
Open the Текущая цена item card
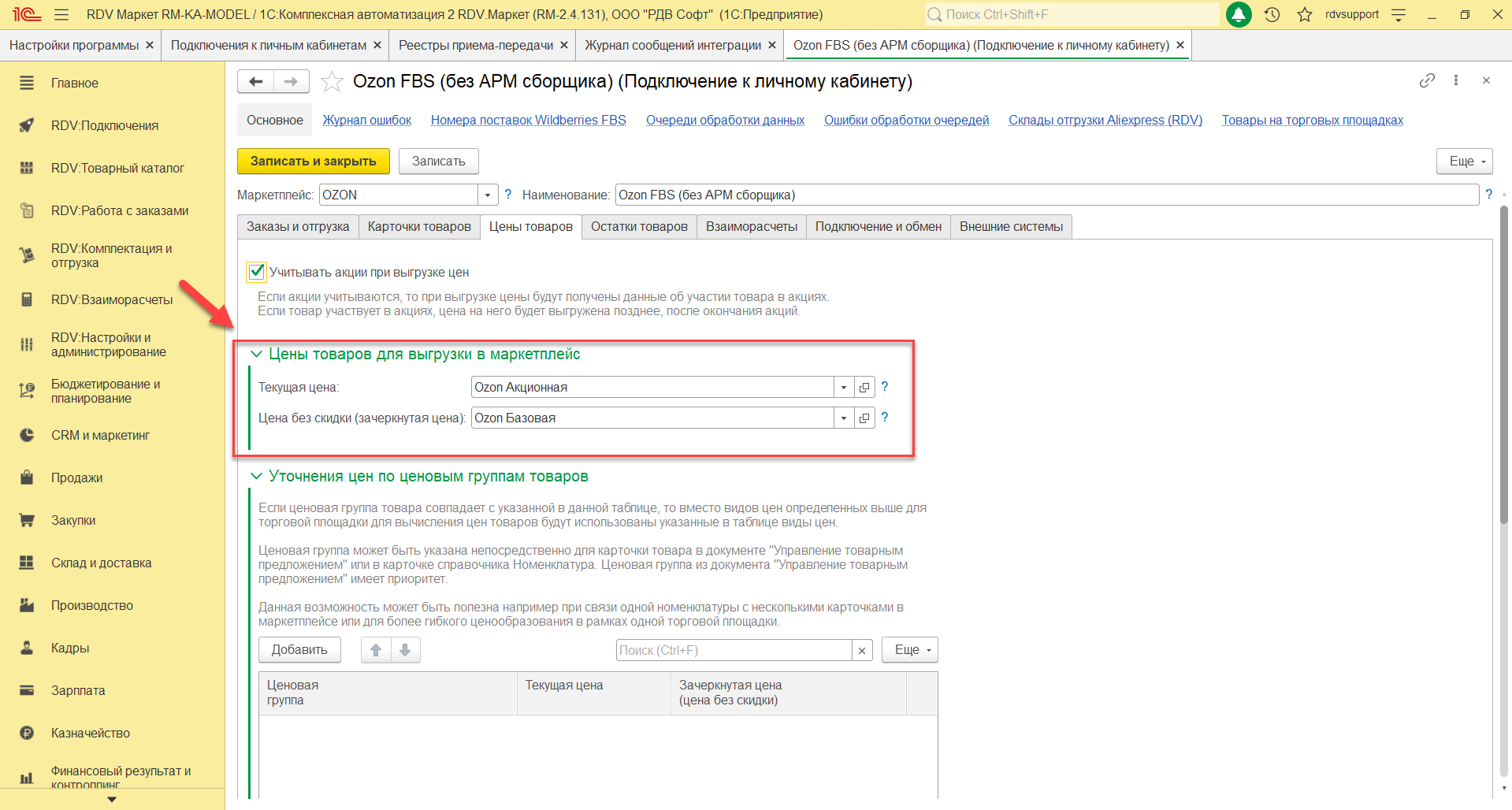(x=864, y=387)
